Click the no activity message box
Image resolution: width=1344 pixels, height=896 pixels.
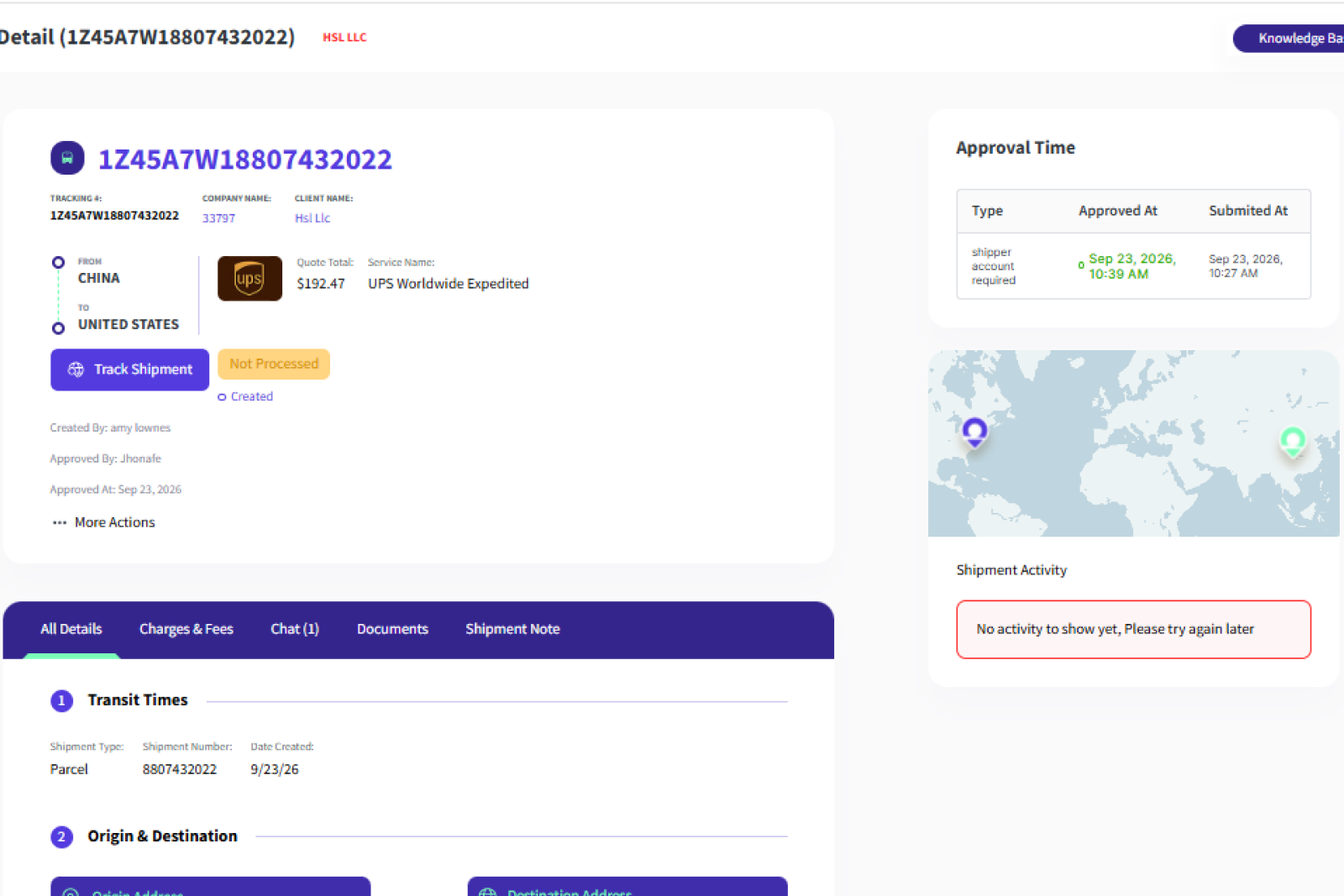pyautogui.click(x=1133, y=629)
